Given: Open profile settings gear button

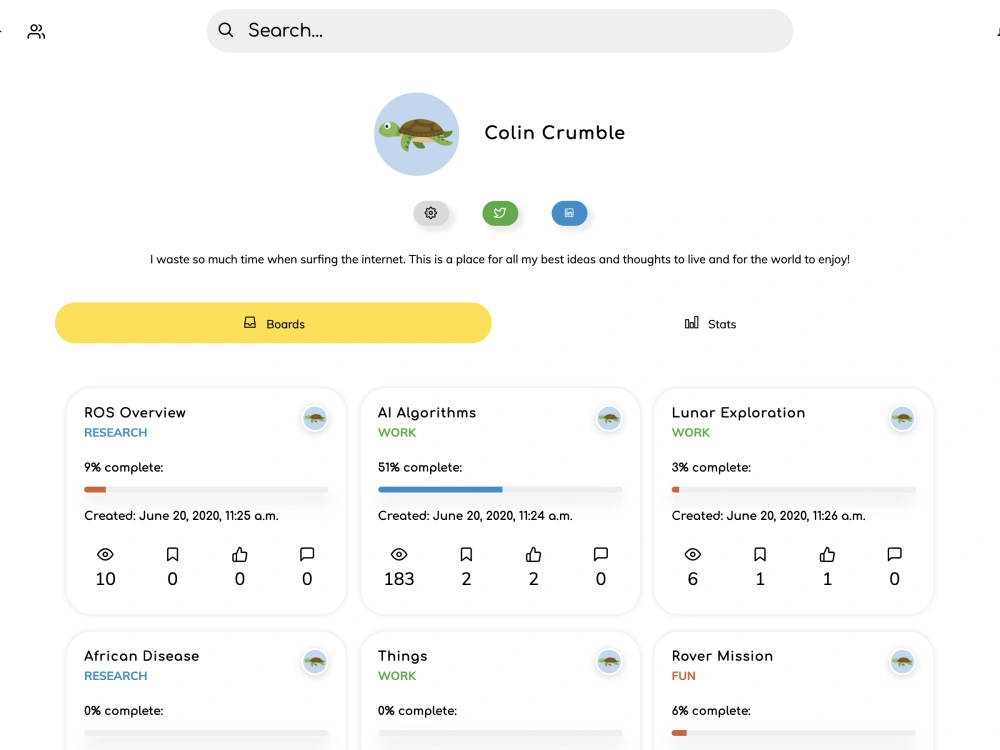Looking at the screenshot, I should pos(431,213).
